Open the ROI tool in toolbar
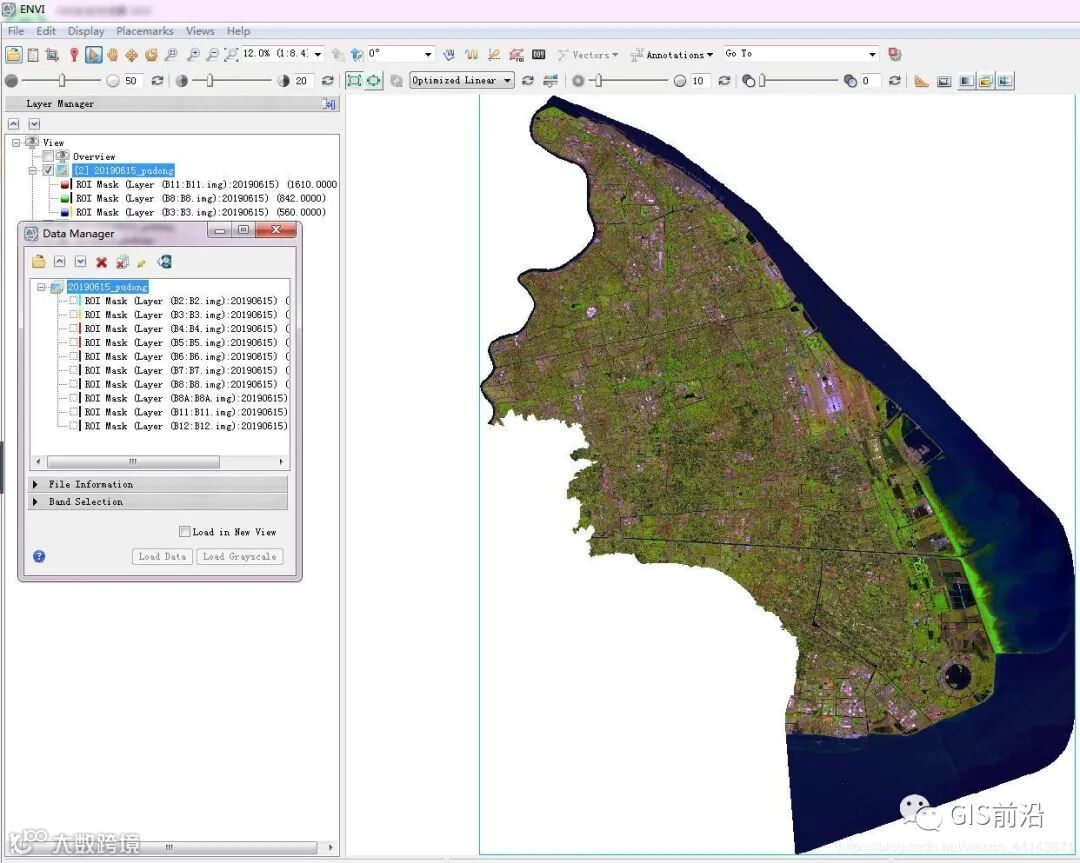 (516, 55)
